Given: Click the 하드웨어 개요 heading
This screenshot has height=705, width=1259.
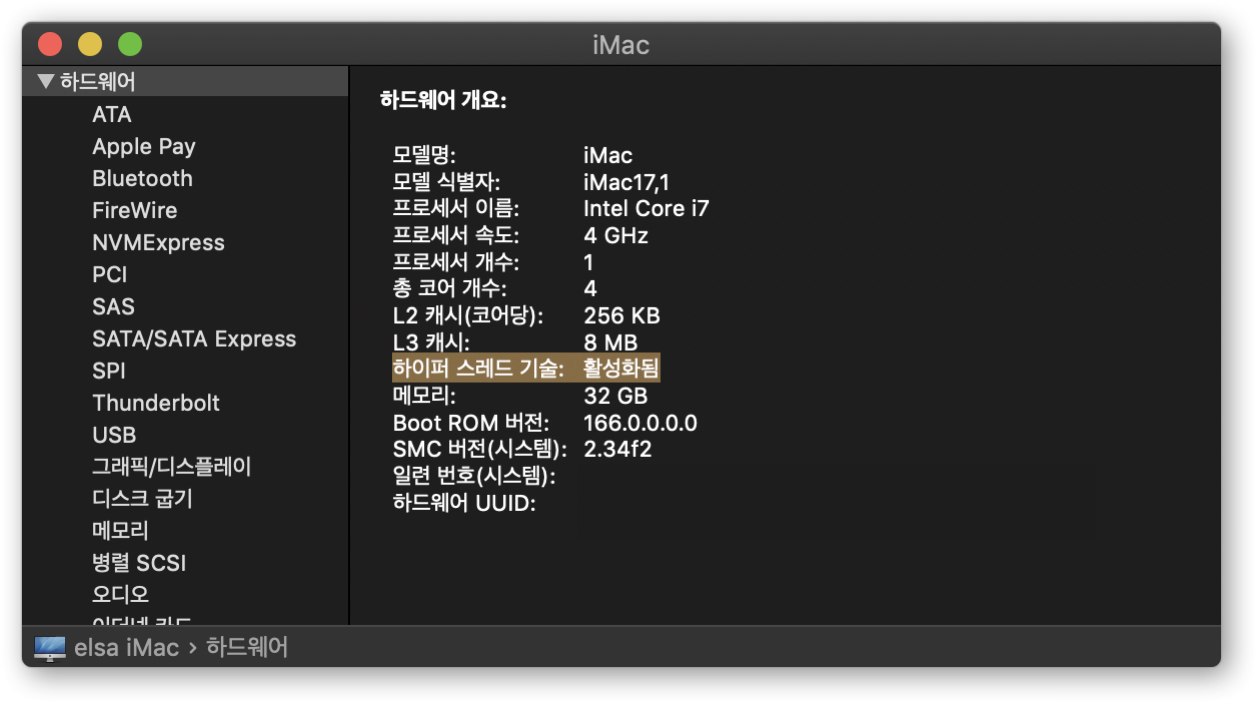Looking at the screenshot, I should coord(443,100).
